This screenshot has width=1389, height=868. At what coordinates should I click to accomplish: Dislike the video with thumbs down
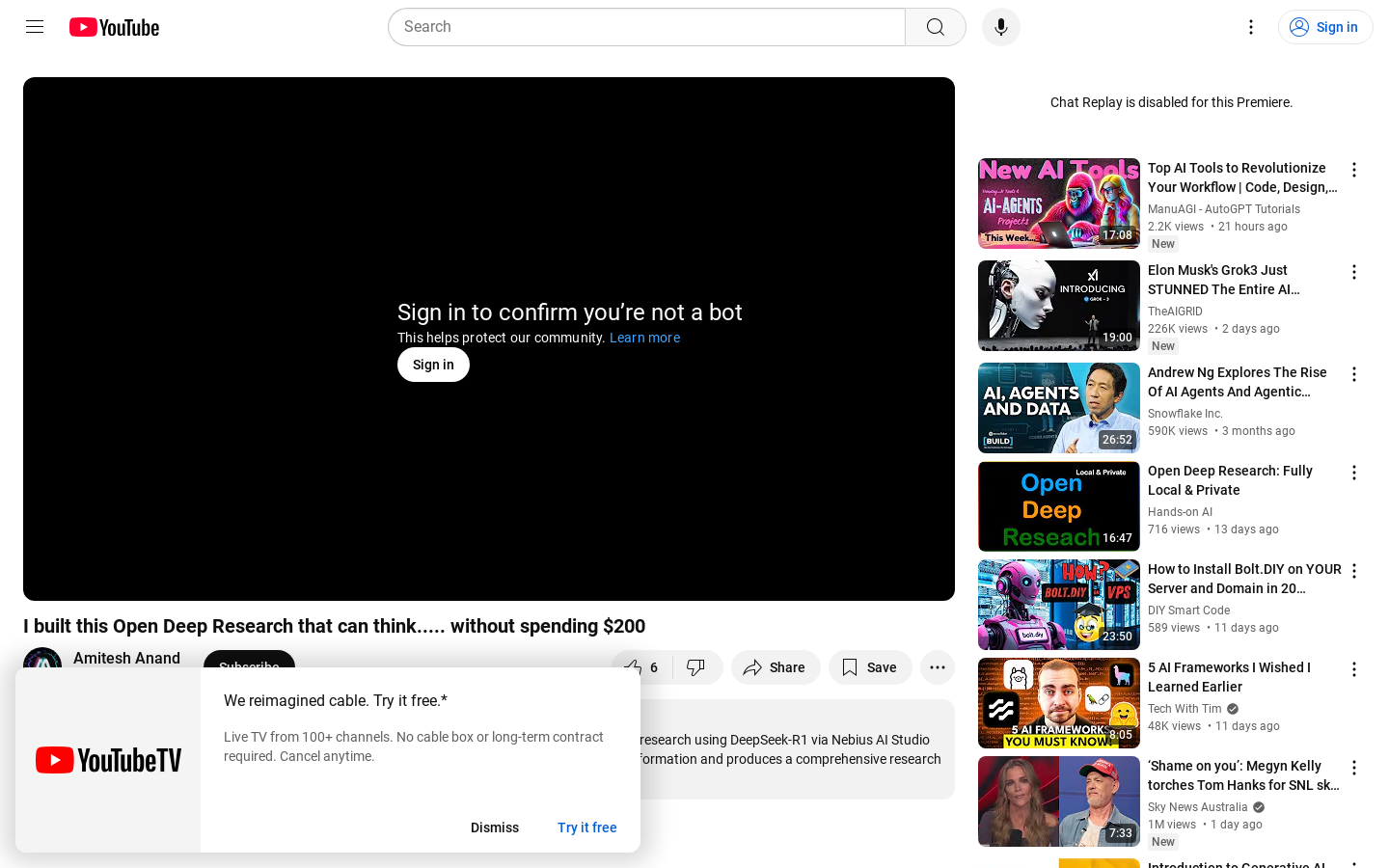[696, 667]
